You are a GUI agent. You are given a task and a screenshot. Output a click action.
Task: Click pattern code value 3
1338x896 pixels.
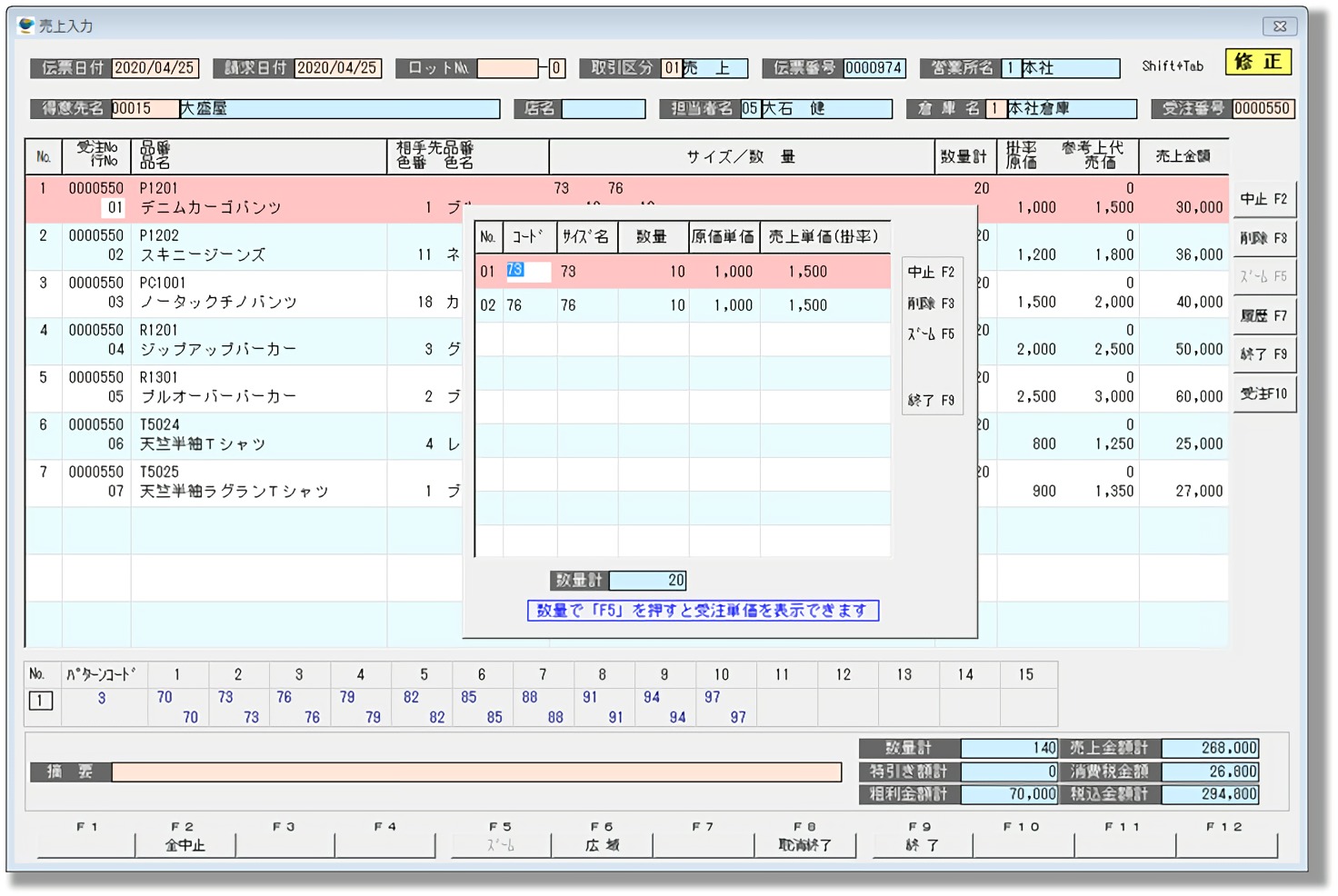[102, 699]
